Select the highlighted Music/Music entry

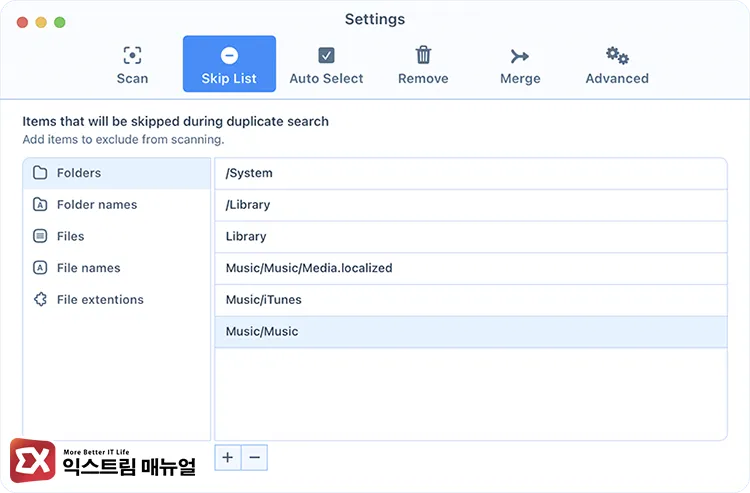pyautogui.click(x=471, y=331)
